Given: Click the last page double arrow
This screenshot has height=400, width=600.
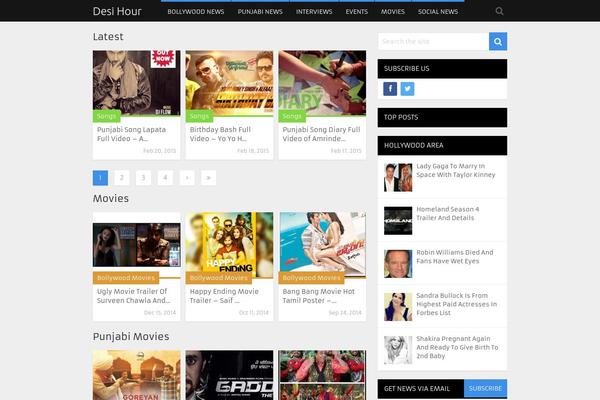Looking at the screenshot, I should pos(209,178).
